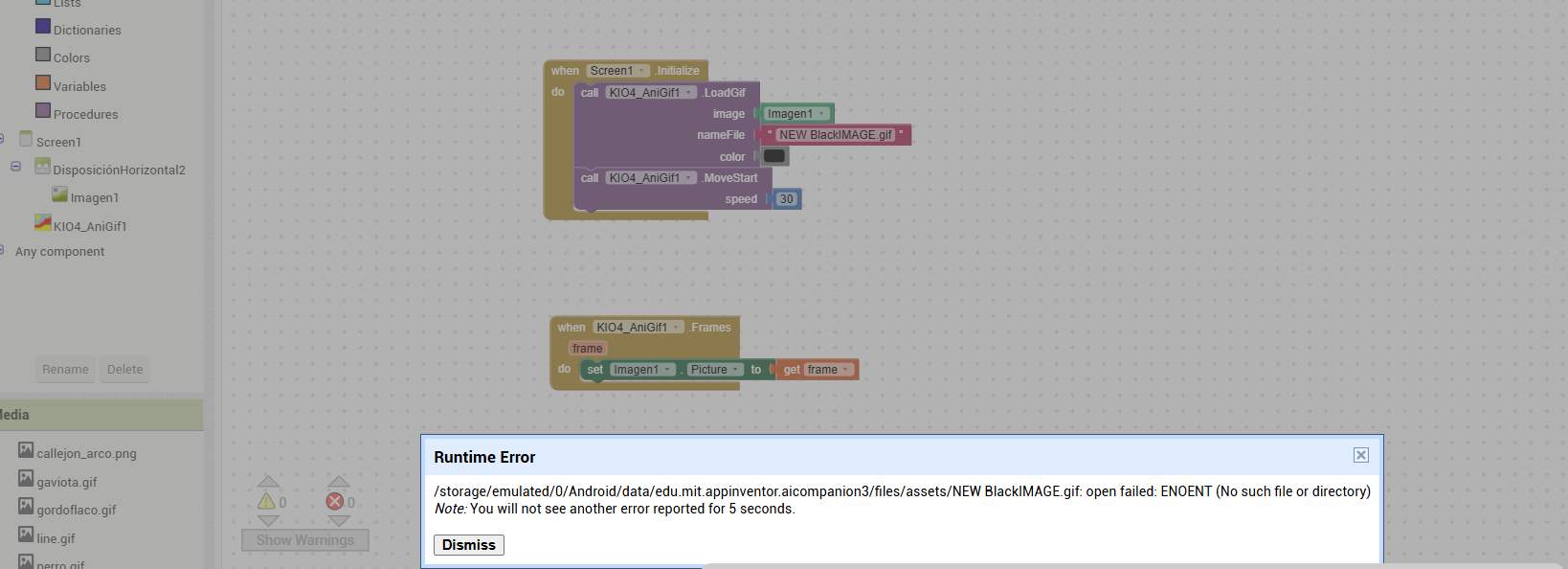The height and width of the screenshot is (569, 1568).
Task: Click the red error count icon
Action: click(335, 502)
